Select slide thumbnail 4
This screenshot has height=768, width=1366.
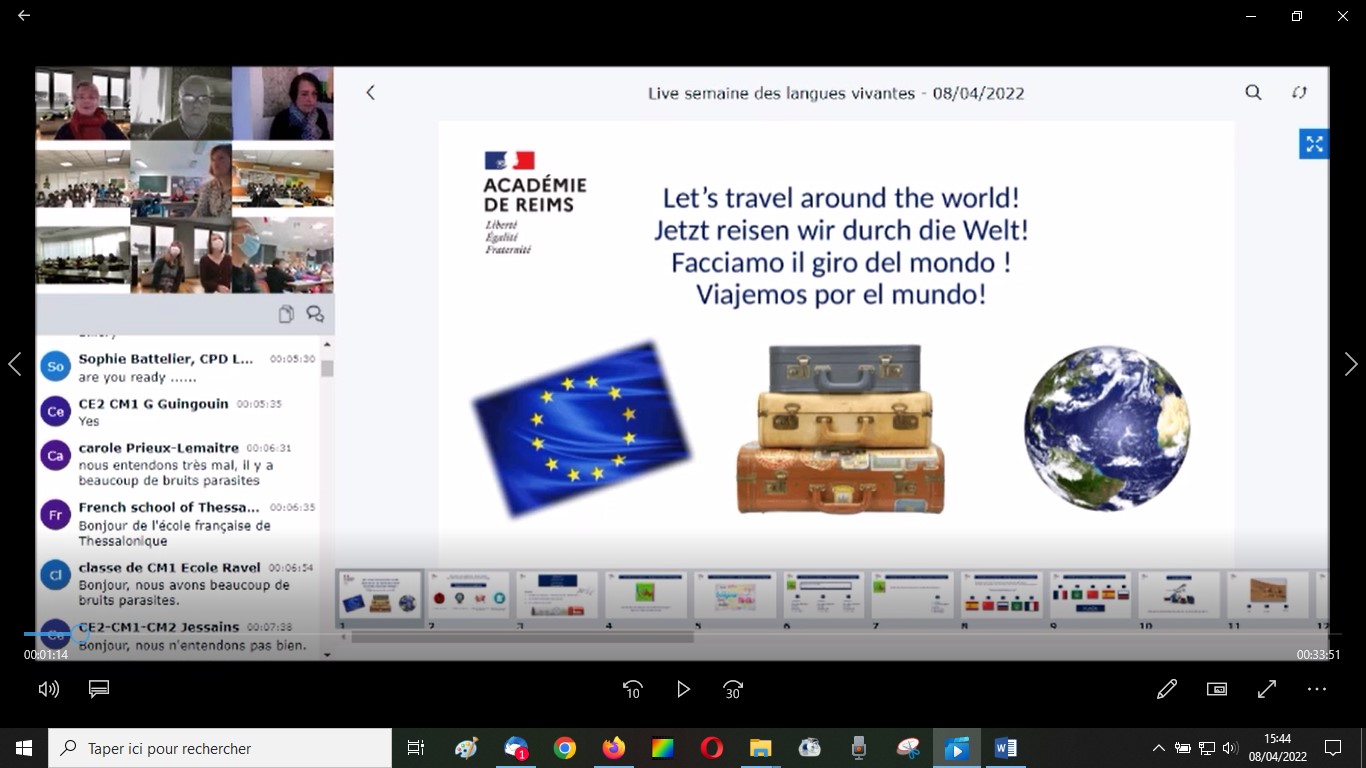tap(646, 595)
